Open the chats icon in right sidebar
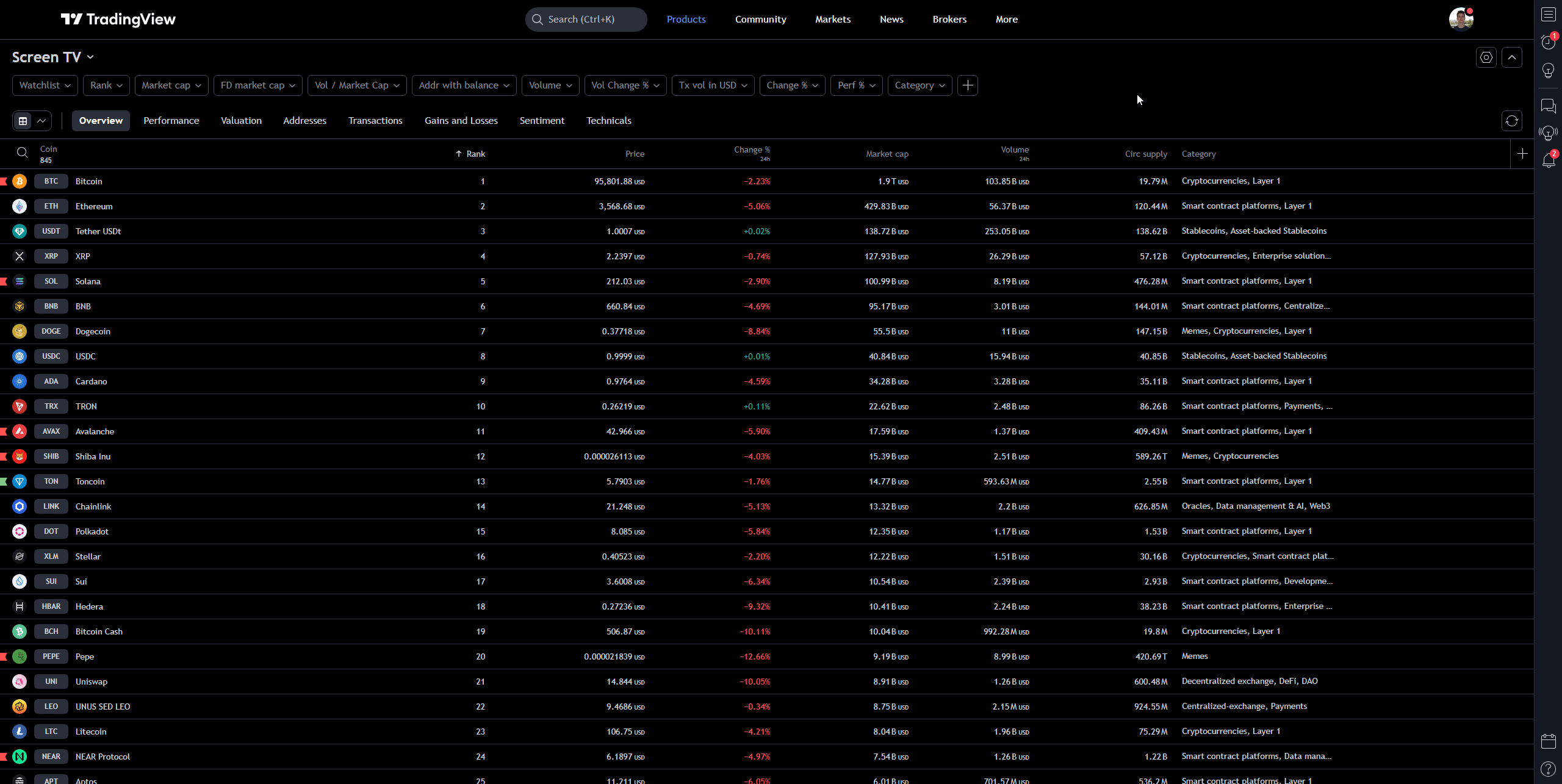The image size is (1562, 784). (1548, 106)
